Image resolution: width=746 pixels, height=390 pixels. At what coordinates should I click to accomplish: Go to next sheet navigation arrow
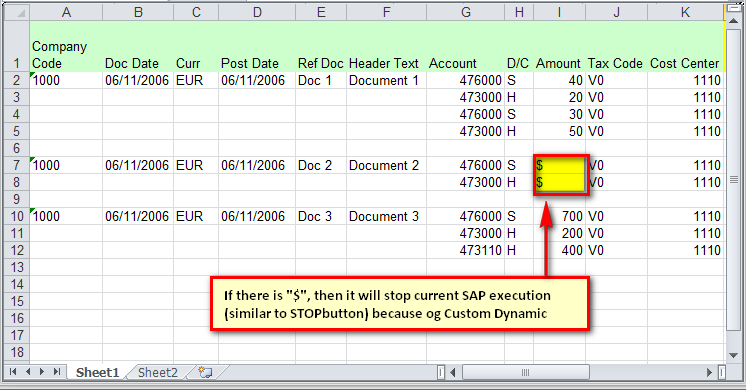click(42, 372)
